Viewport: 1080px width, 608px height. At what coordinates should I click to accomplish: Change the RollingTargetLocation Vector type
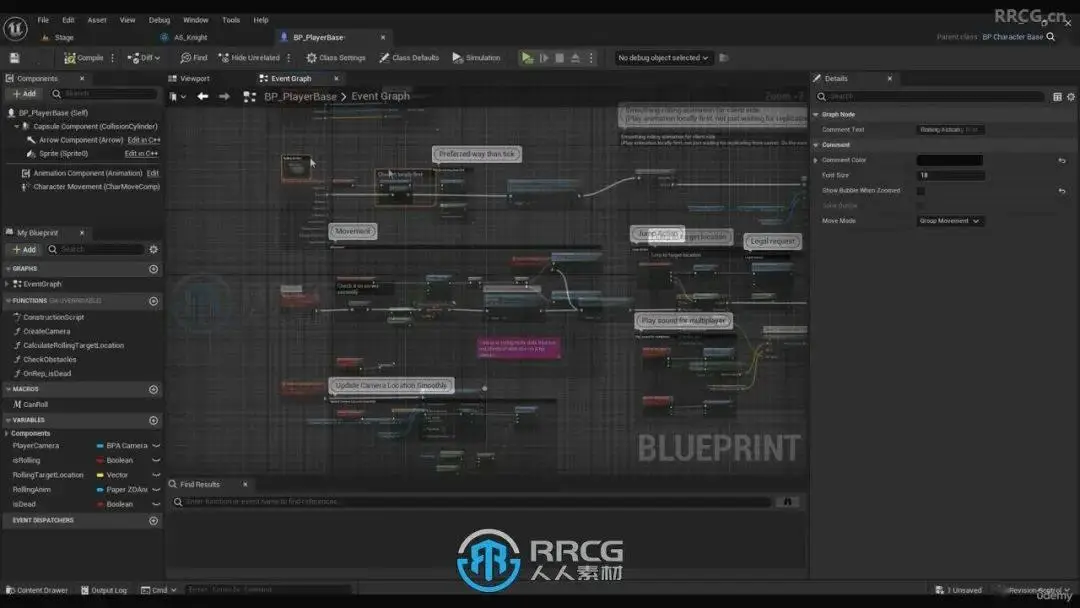[112, 474]
